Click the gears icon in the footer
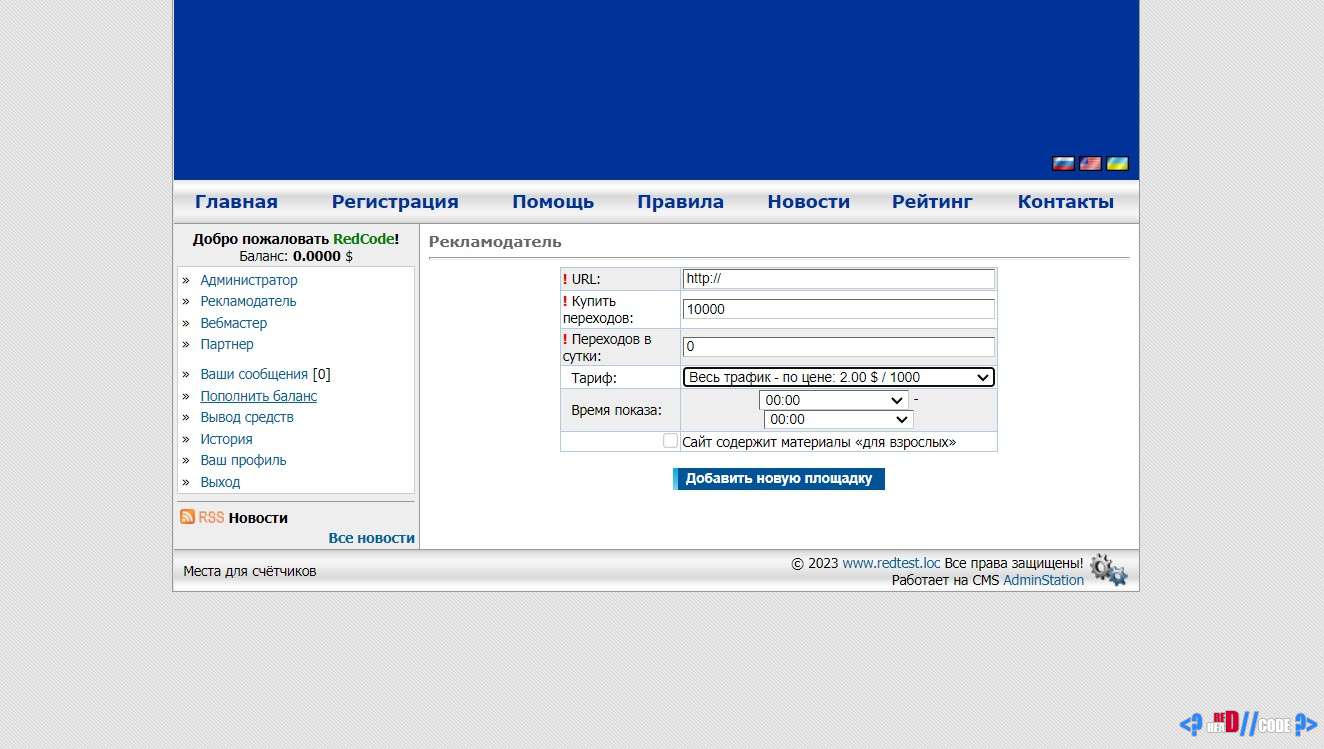Image resolution: width=1324 pixels, height=749 pixels. tap(1108, 570)
